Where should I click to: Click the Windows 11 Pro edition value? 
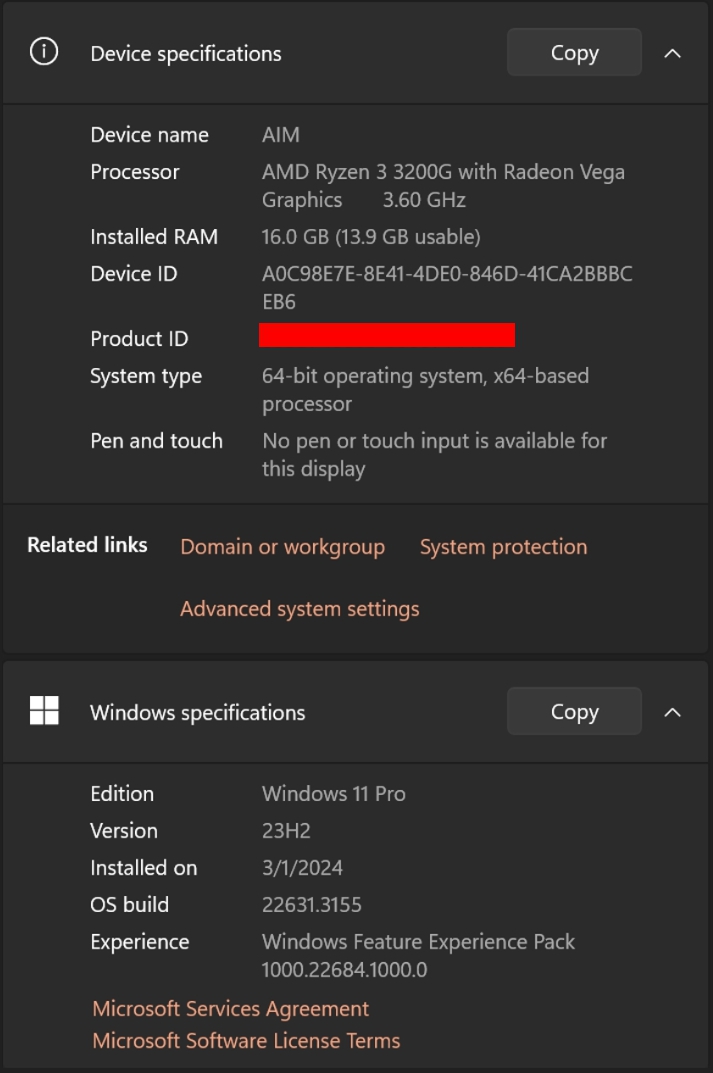(x=333, y=794)
